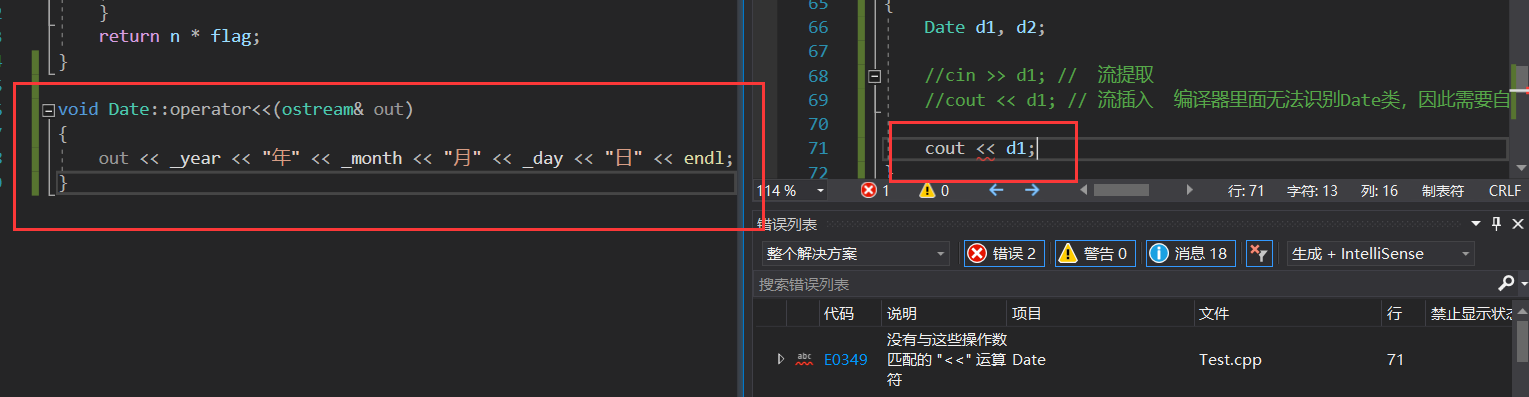
Task: Collapse the comment block at line 68
Action: 875,76
